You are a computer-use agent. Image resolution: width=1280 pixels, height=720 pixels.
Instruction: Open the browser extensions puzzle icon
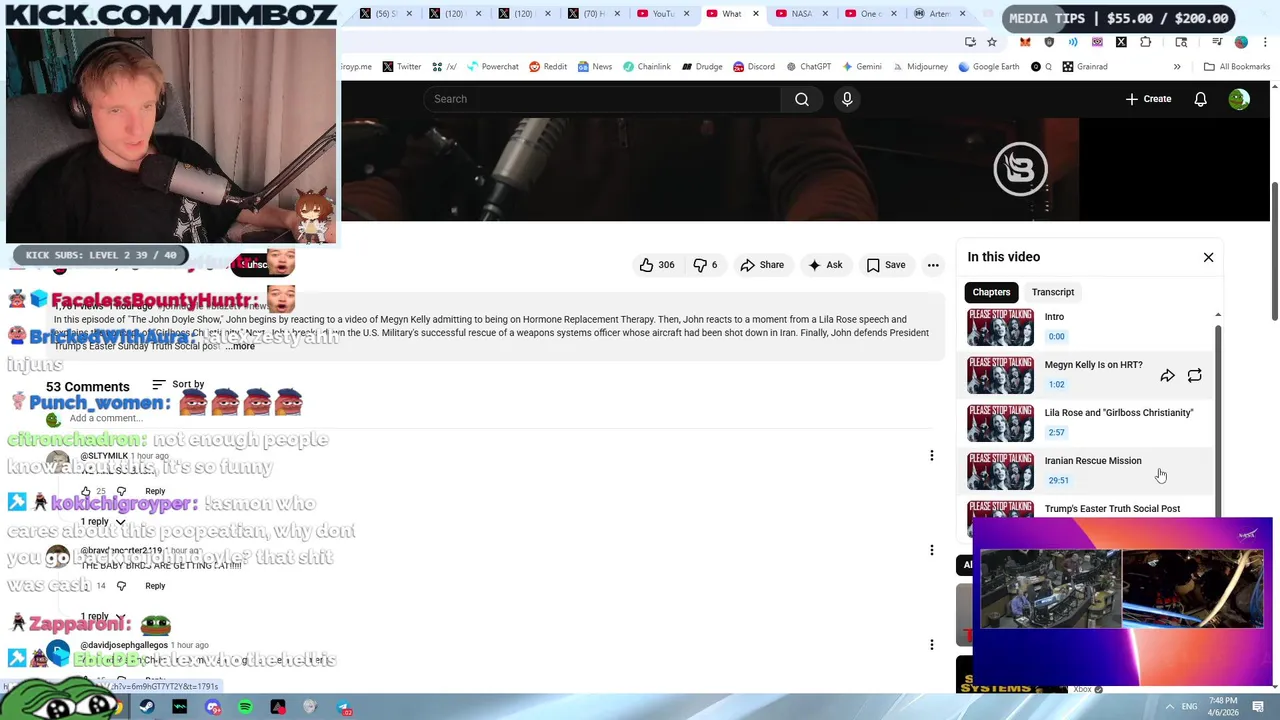tap(1145, 42)
